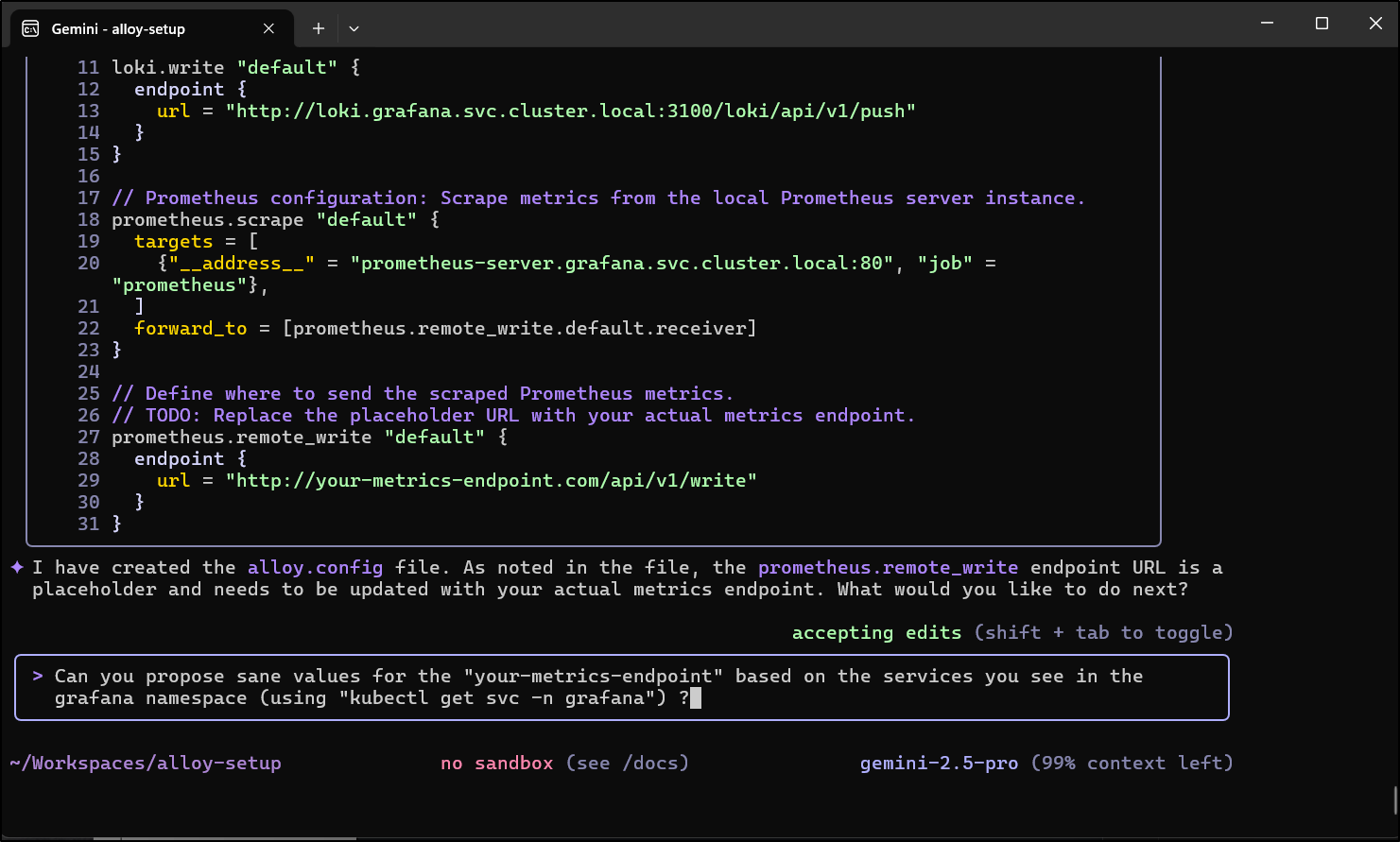Click the "job" key on line 20
Viewport: 1400px width, 842px height.
[x=944, y=263]
